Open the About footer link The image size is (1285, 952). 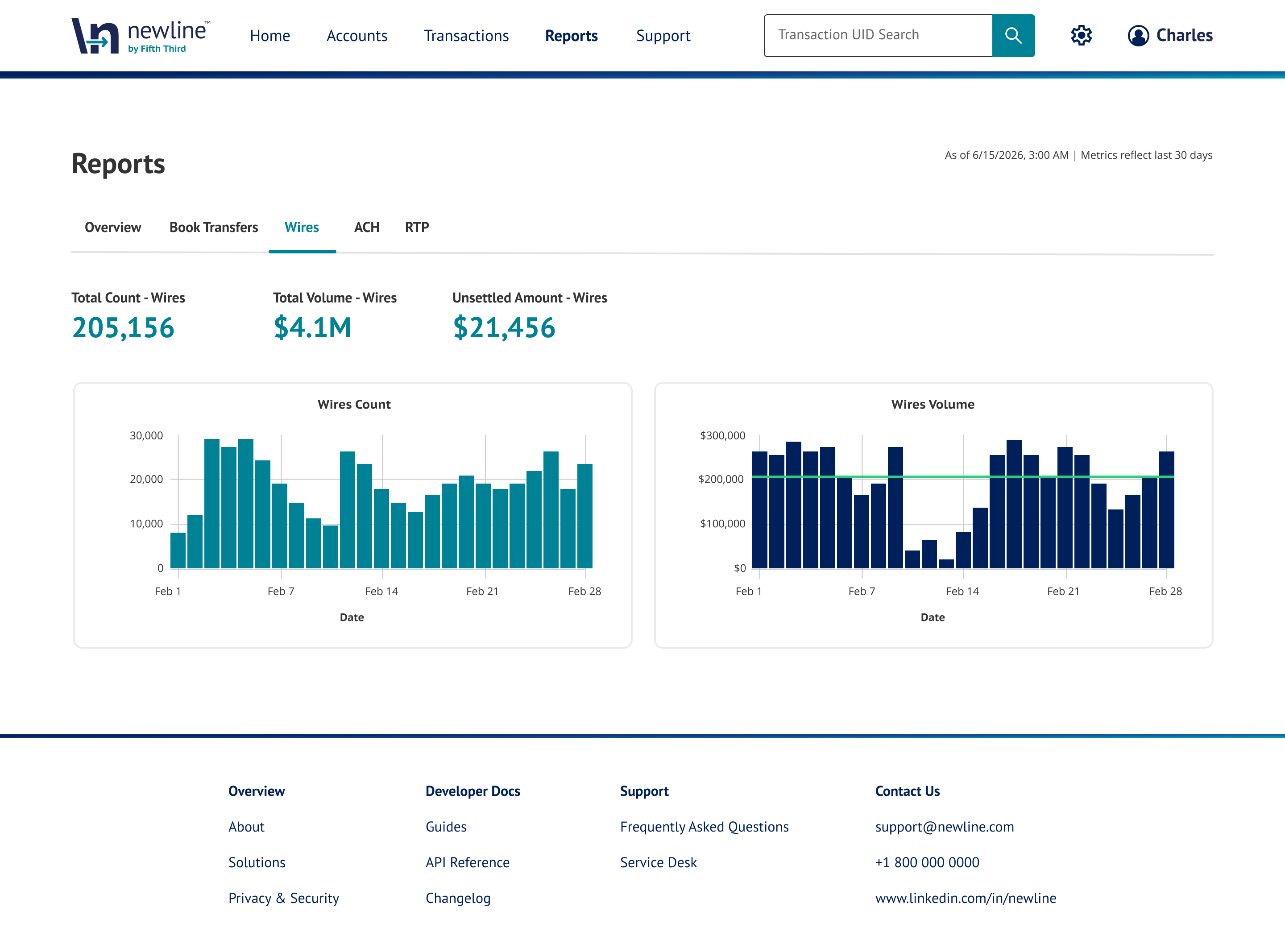246,827
